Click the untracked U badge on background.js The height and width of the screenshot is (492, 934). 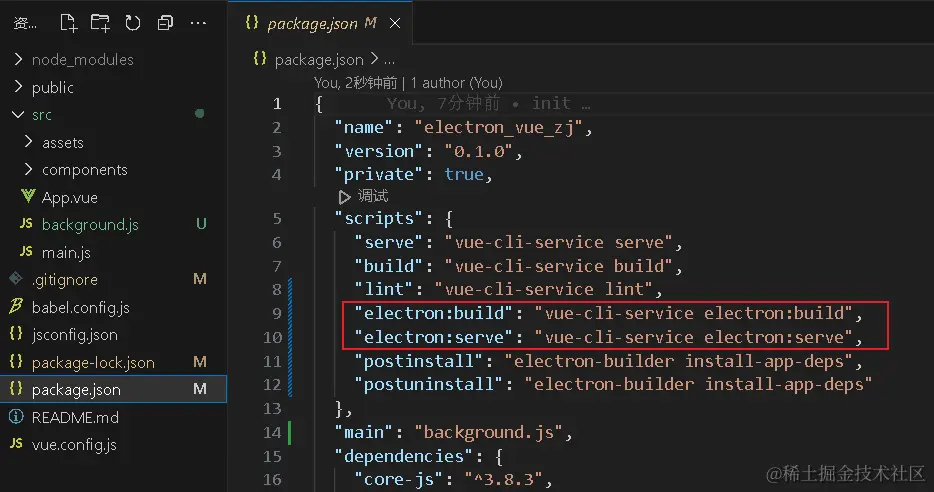pos(201,224)
